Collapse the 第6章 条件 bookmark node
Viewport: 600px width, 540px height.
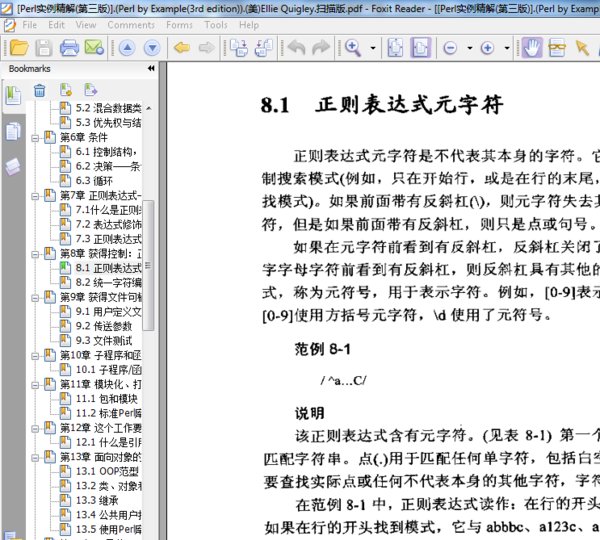click(35, 138)
